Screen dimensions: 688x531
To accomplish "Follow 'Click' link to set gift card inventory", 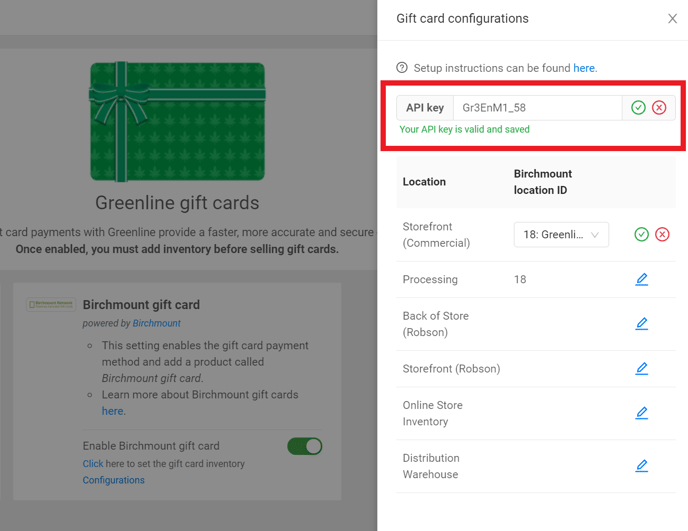I will [92, 464].
